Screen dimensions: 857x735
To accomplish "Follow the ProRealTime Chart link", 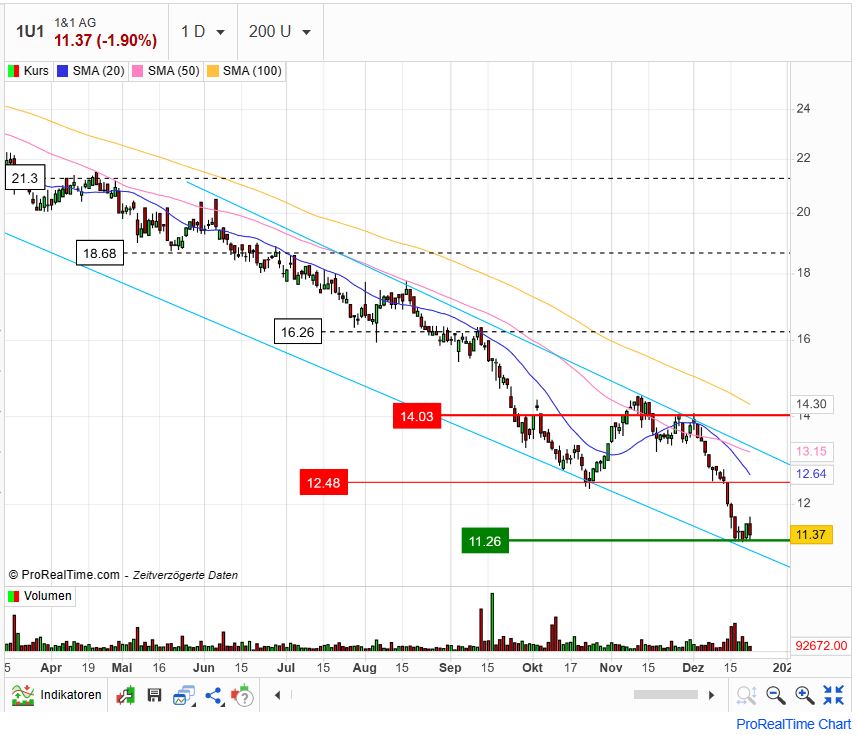I will coord(794,724).
